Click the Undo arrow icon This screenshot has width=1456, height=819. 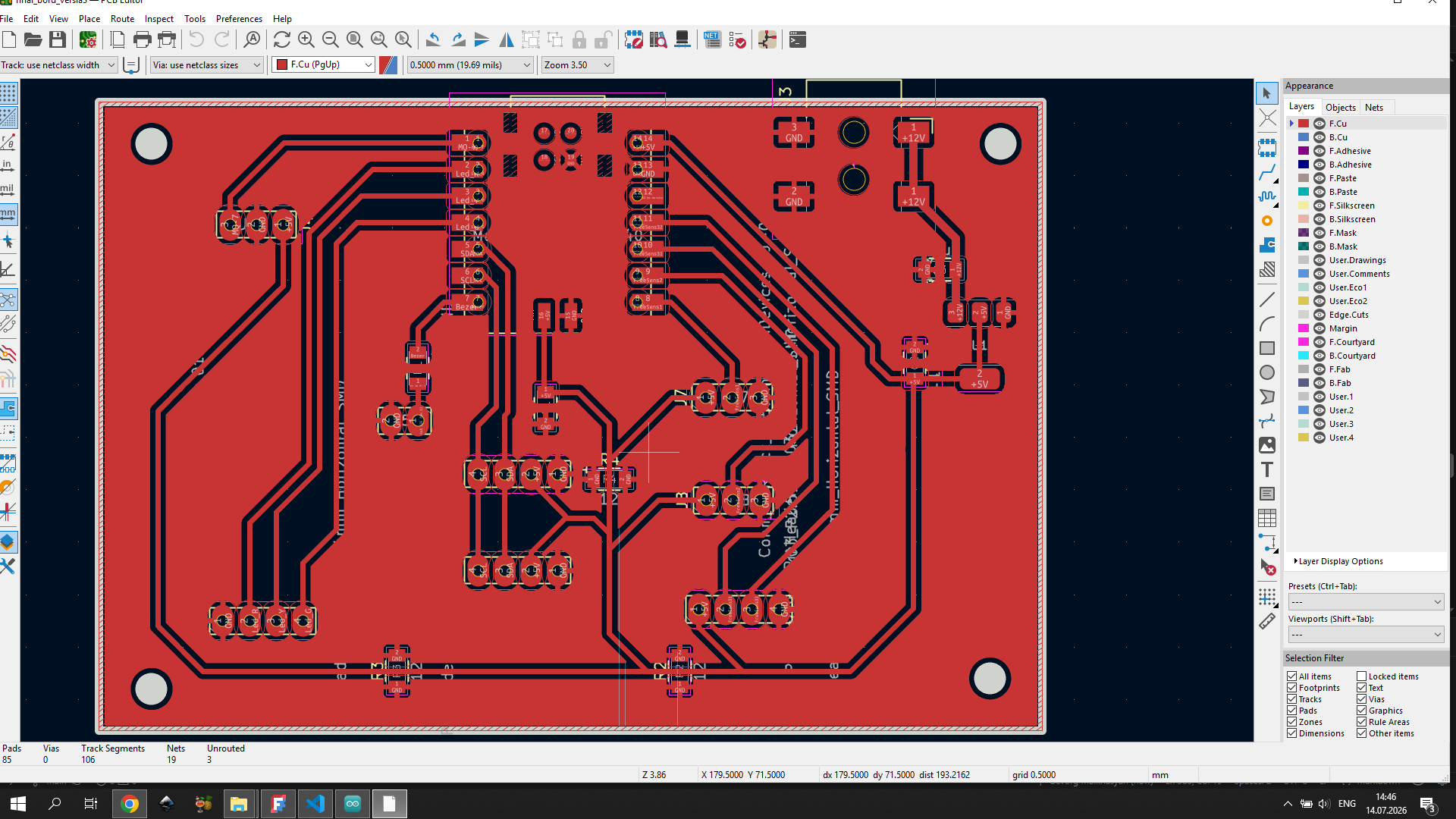click(196, 40)
